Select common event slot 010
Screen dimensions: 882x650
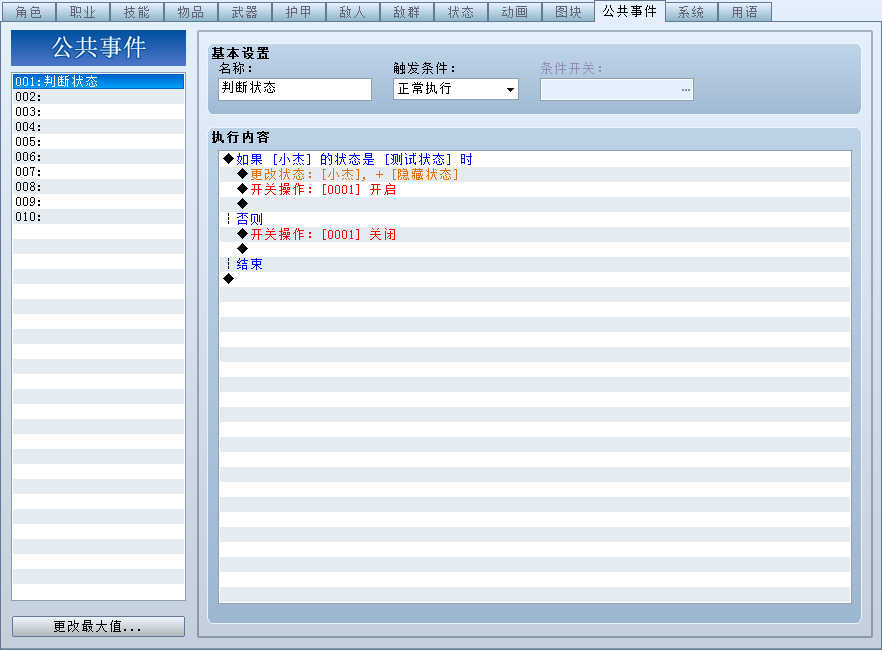click(98, 217)
